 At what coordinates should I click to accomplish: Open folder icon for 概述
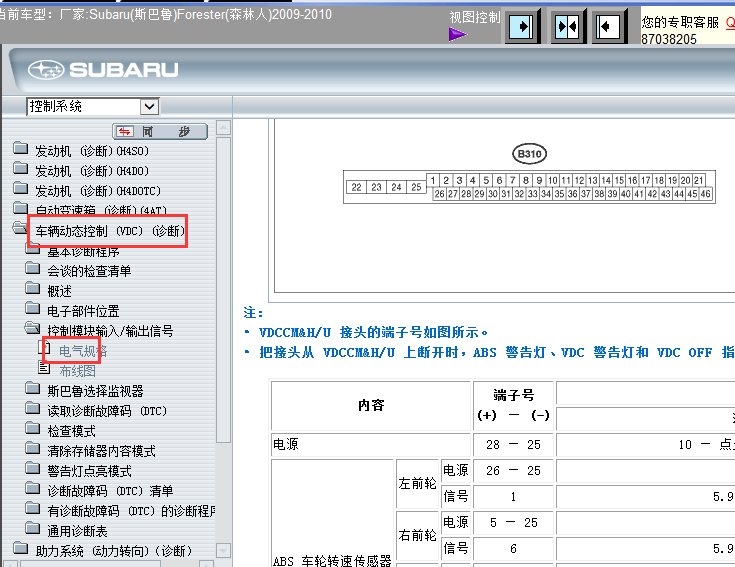click(32, 288)
